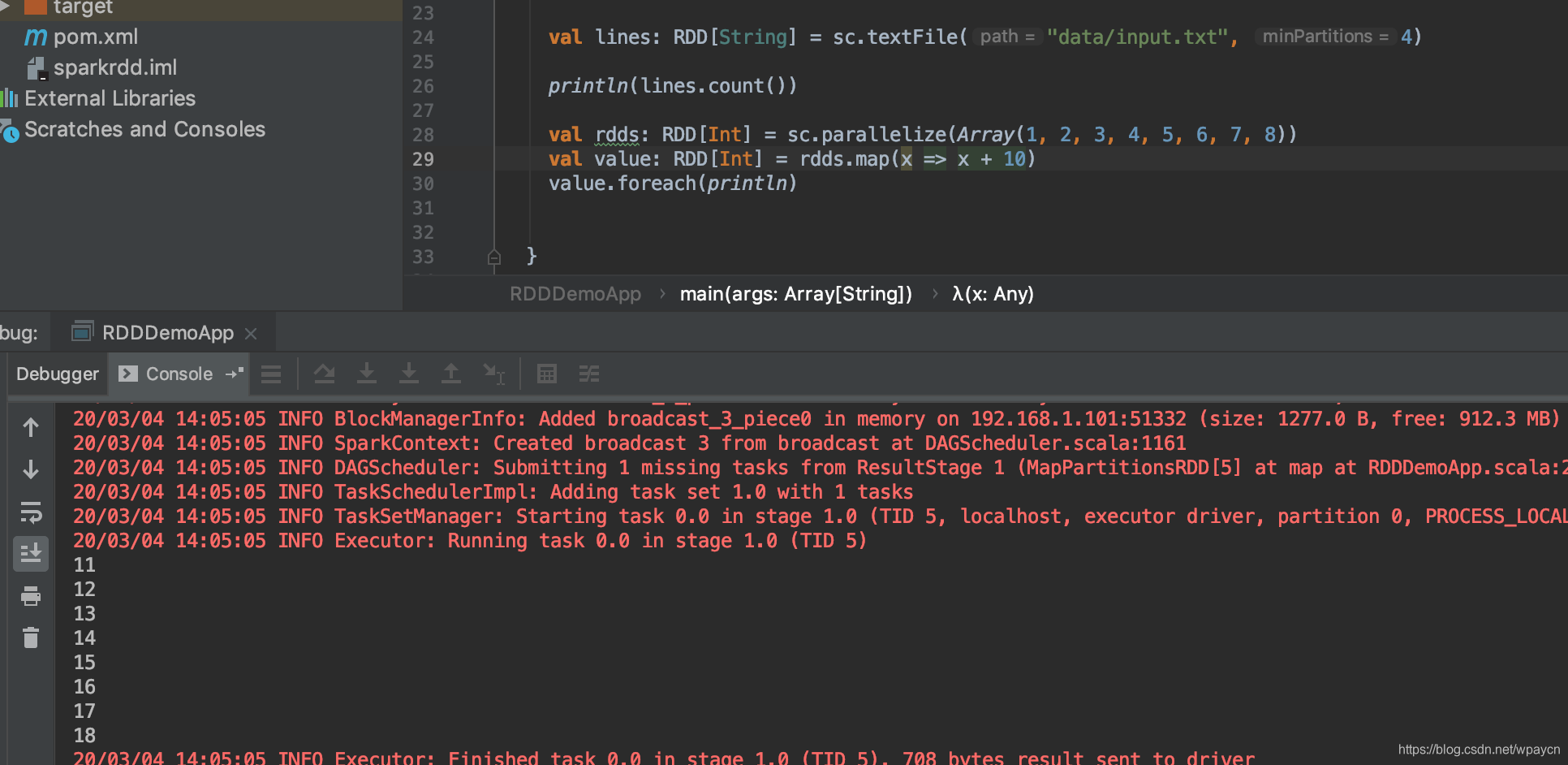The image size is (1568, 765).
Task: Open the Evaluate Expression calculator icon
Action: coord(547,374)
